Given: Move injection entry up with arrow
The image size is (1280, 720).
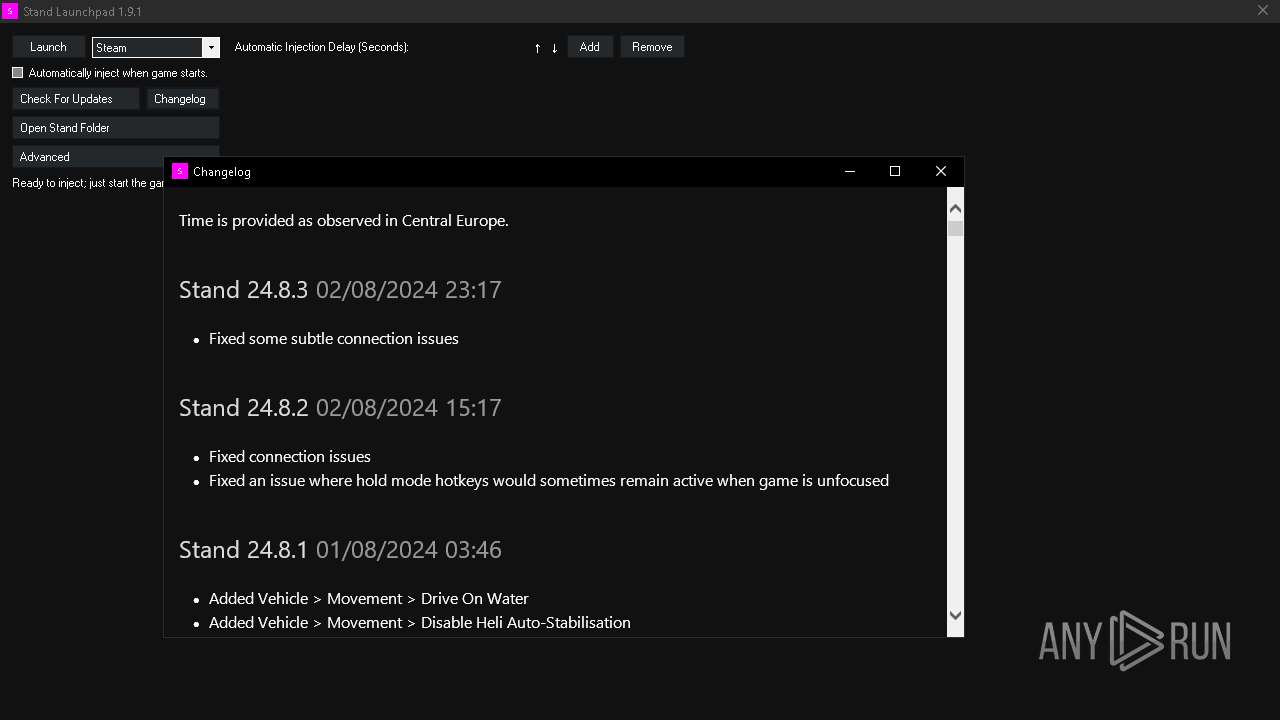Looking at the screenshot, I should point(537,48).
